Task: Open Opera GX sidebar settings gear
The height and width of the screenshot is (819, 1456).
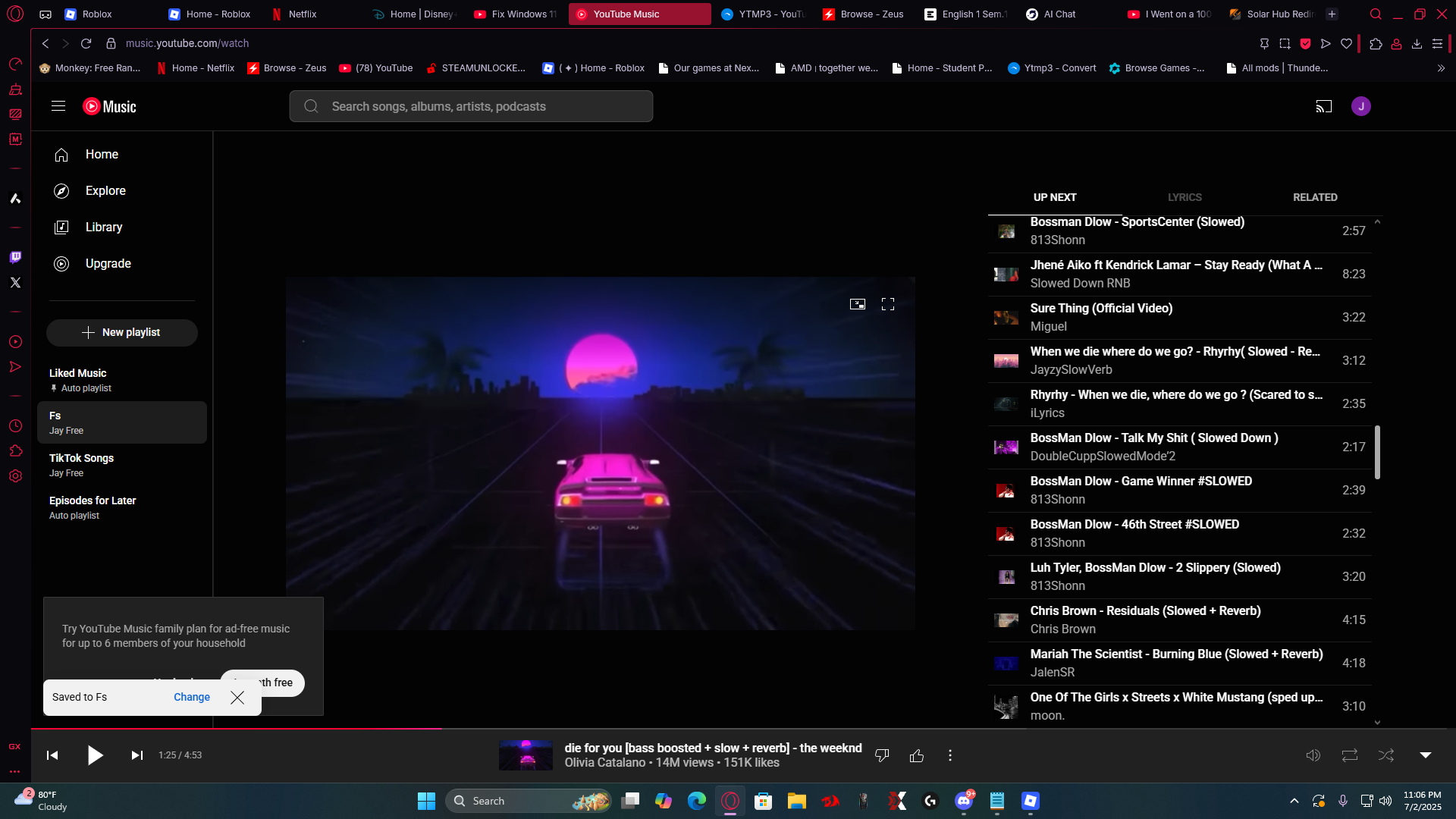Action: pos(15,476)
